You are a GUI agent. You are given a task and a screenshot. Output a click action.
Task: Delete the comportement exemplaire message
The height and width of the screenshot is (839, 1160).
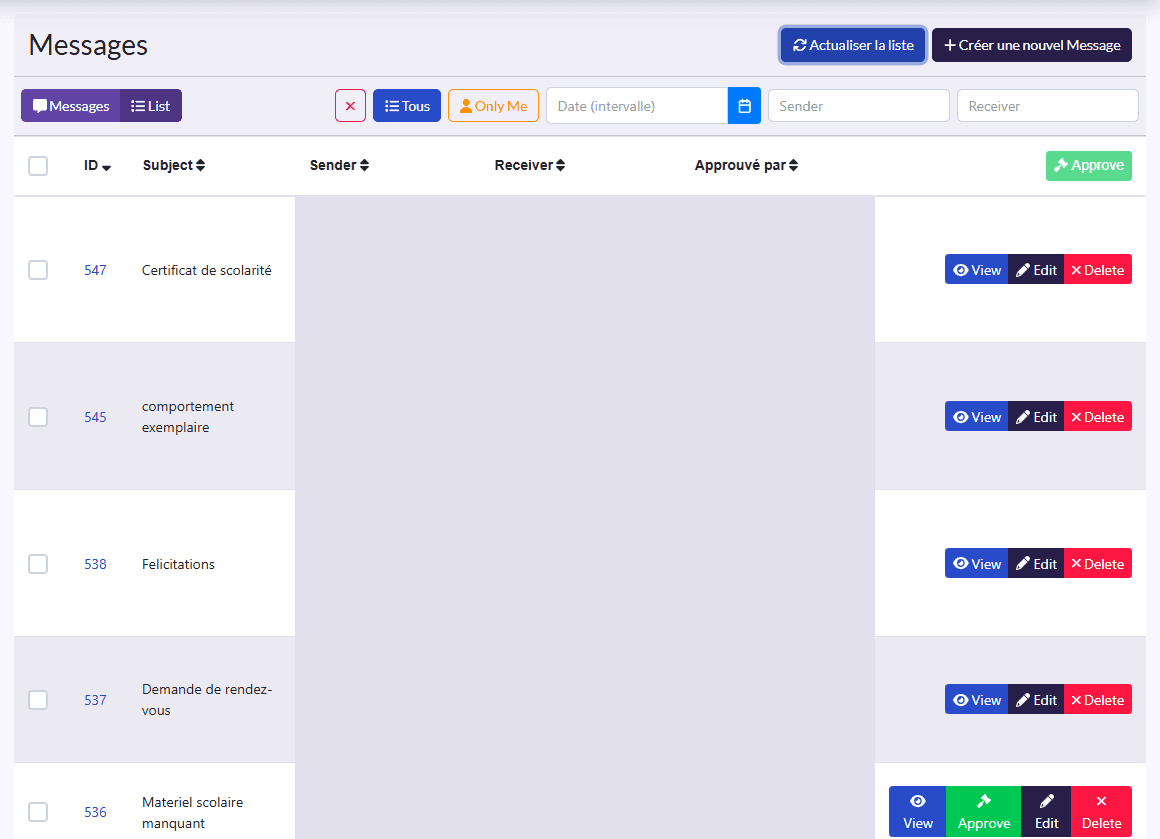1098,417
